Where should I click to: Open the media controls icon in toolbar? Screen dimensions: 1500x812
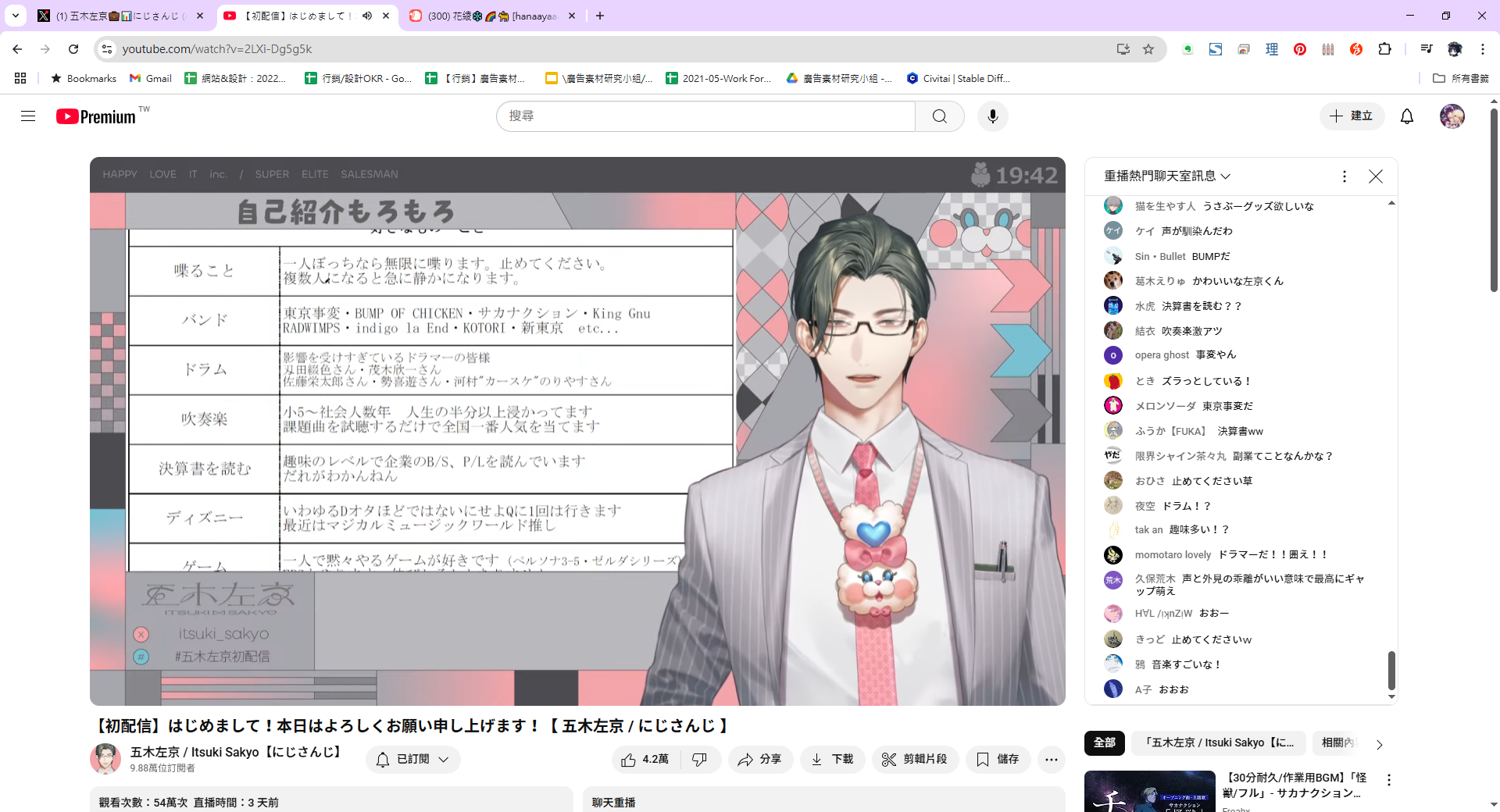[x=1427, y=49]
